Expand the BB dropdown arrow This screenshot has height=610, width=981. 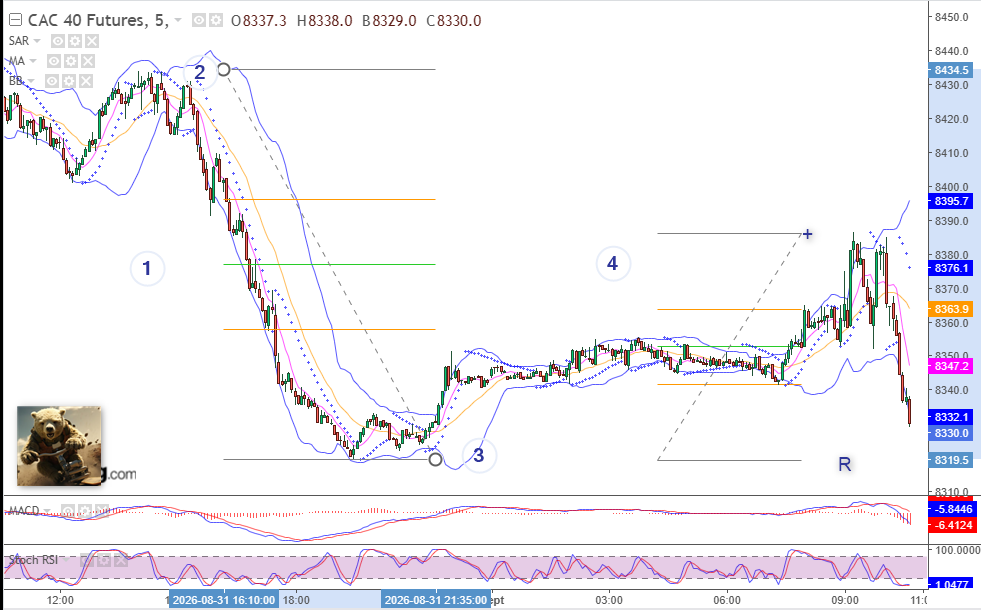[x=31, y=81]
